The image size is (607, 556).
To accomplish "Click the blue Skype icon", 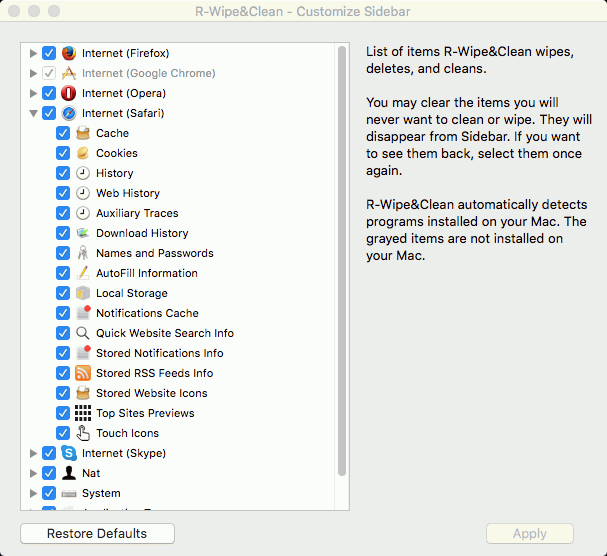I will click(x=69, y=453).
